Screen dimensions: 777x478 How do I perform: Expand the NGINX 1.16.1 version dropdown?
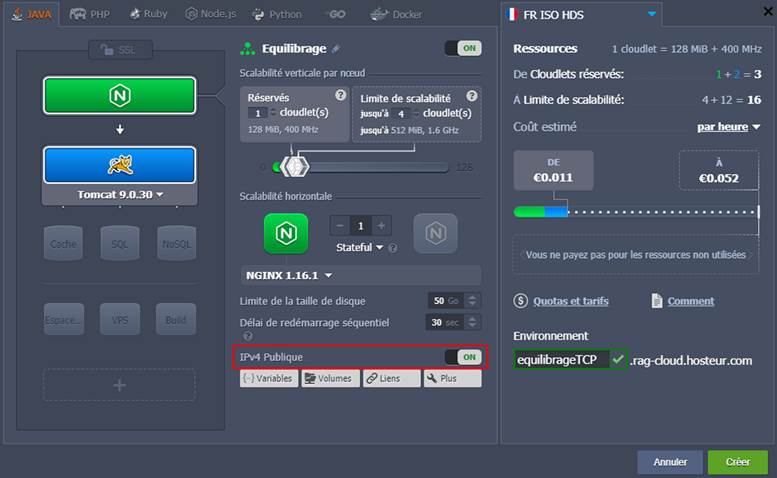coord(289,275)
